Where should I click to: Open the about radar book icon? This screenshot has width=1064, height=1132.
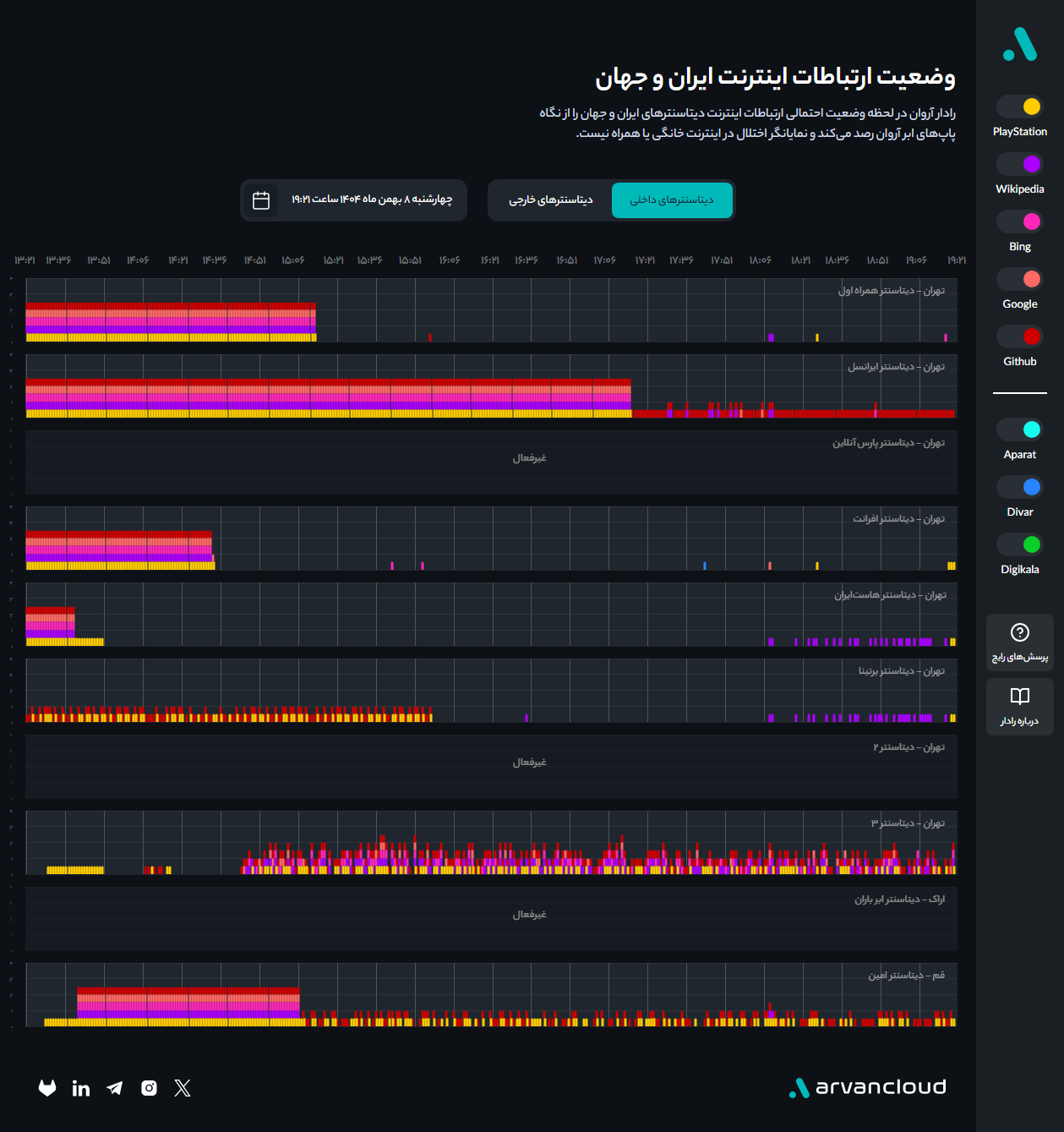[x=1019, y=697]
